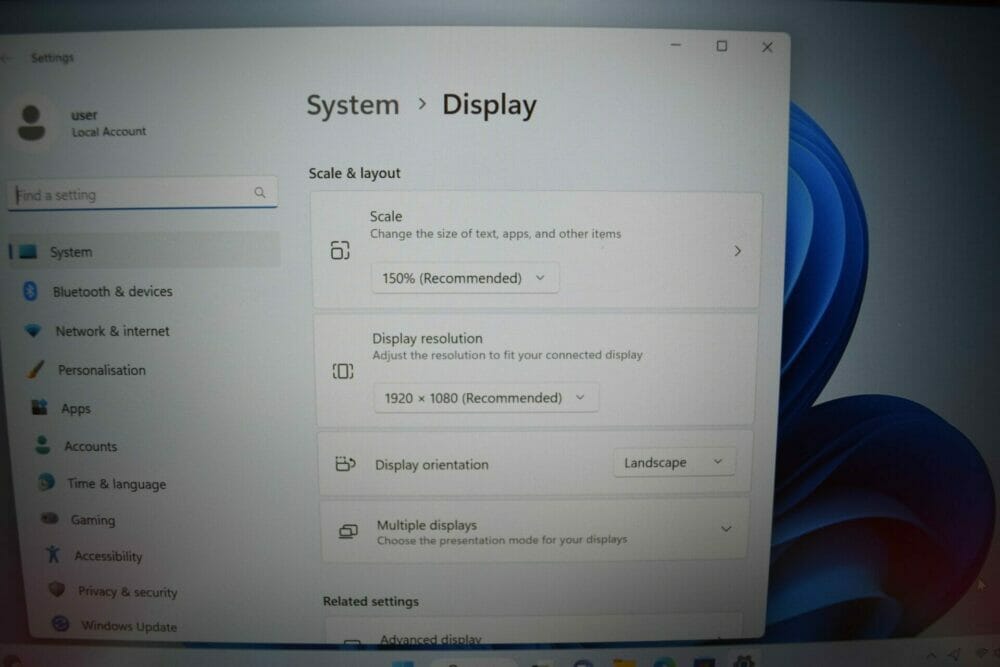Open Network & internet icon
The height and width of the screenshot is (667, 1000).
pyautogui.click(x=33, y=330)
